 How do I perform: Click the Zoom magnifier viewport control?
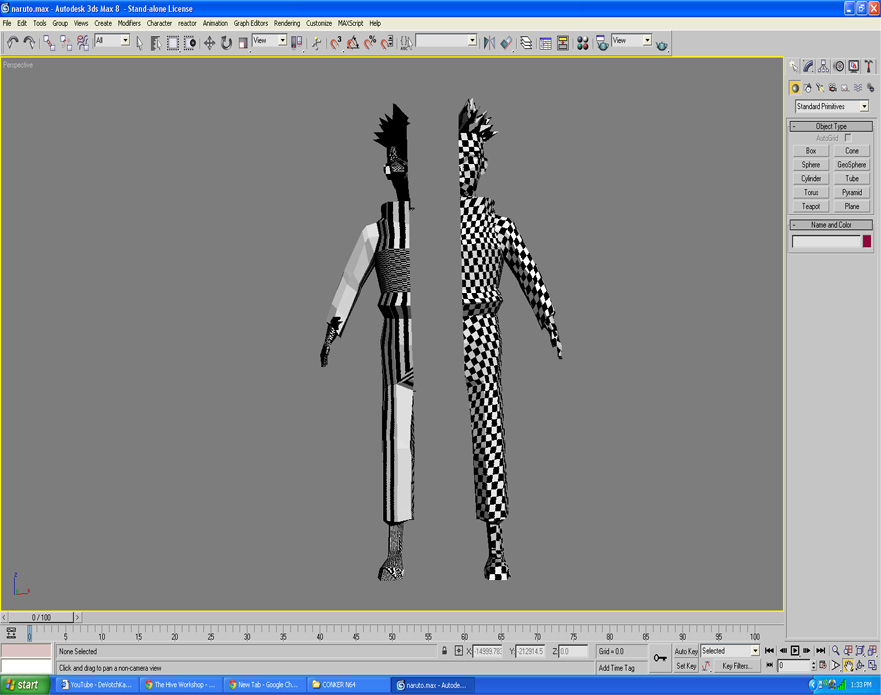pos(835,651)
